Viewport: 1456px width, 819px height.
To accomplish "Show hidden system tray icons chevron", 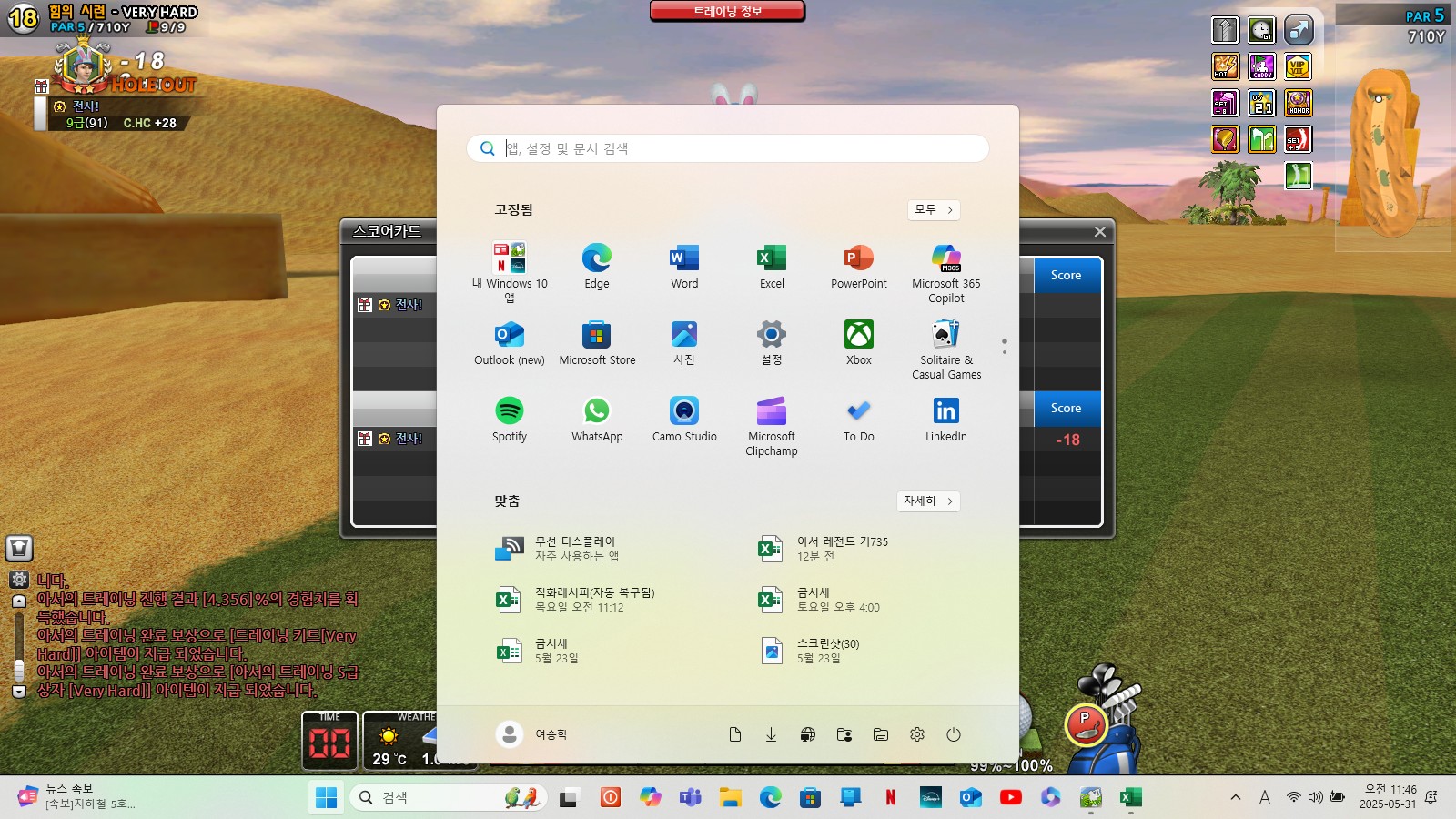I will 1236,797.
